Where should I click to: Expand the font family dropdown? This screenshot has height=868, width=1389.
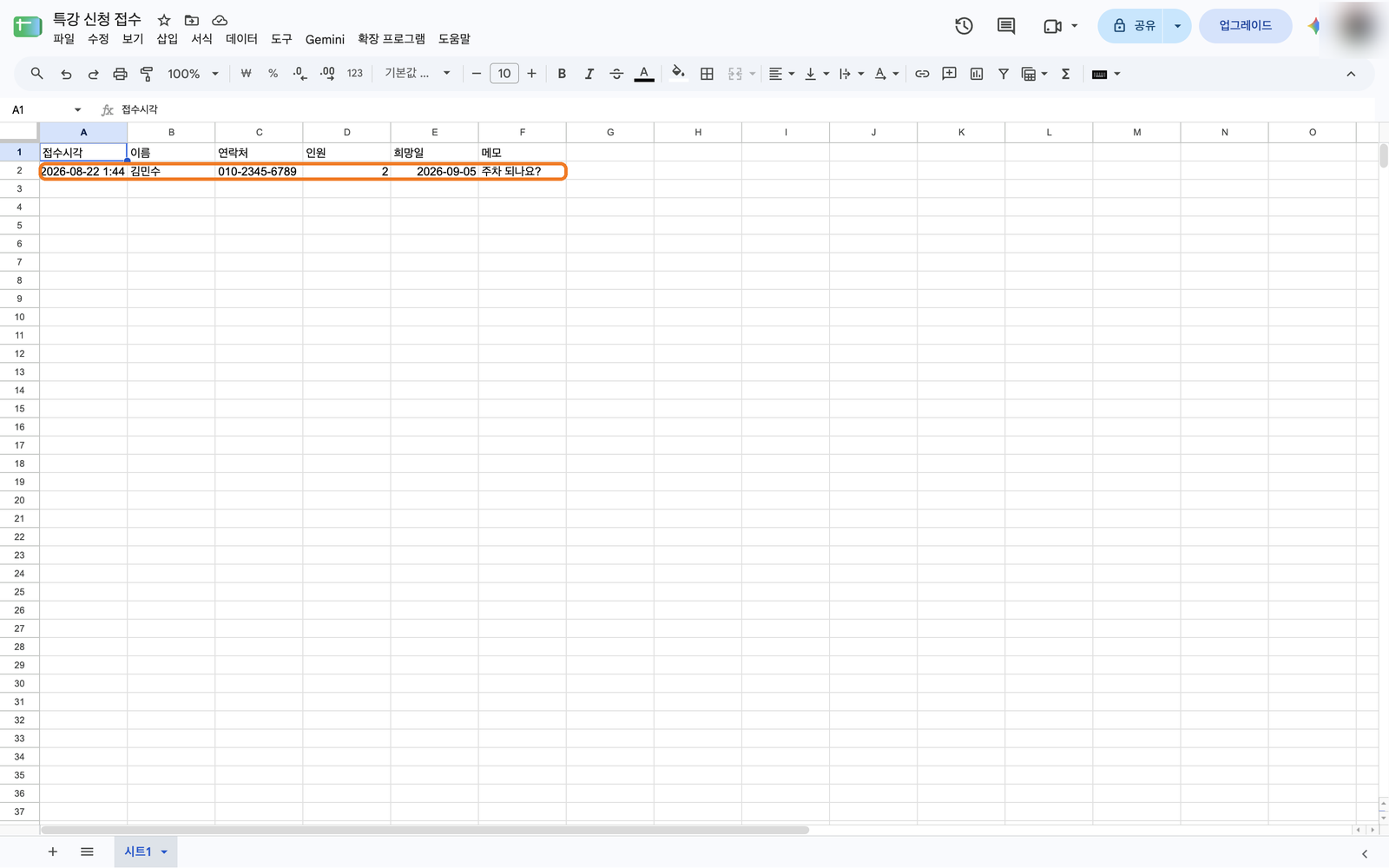[x=418, y=74]
